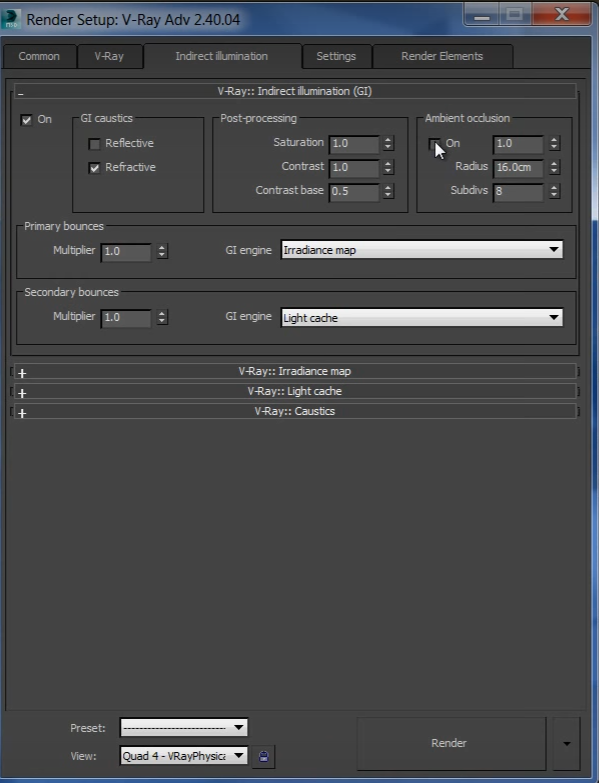Disable Refractive GI caustics
Screen dimensions: 599x783
(94, 168)
